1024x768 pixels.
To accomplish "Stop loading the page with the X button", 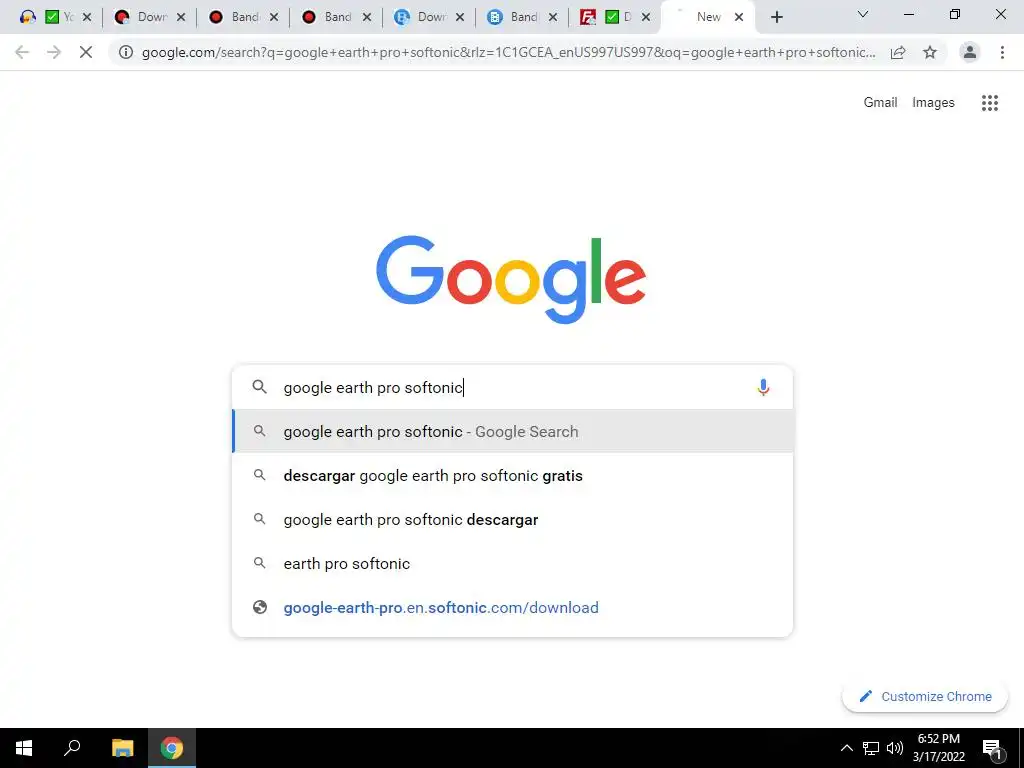I will click(x=86, y=52).
